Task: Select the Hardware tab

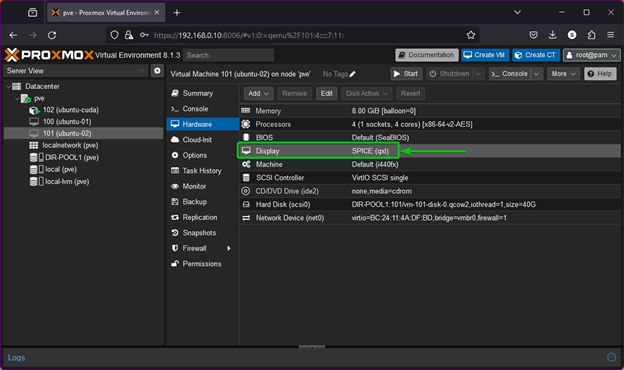Action: (203, 124)
